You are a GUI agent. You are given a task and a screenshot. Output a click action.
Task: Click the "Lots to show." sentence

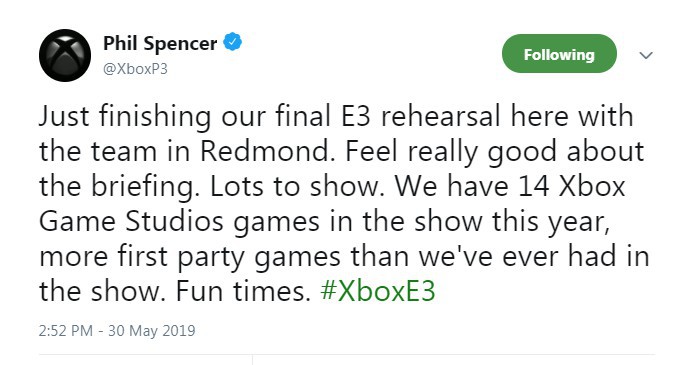tap(295, 186)
